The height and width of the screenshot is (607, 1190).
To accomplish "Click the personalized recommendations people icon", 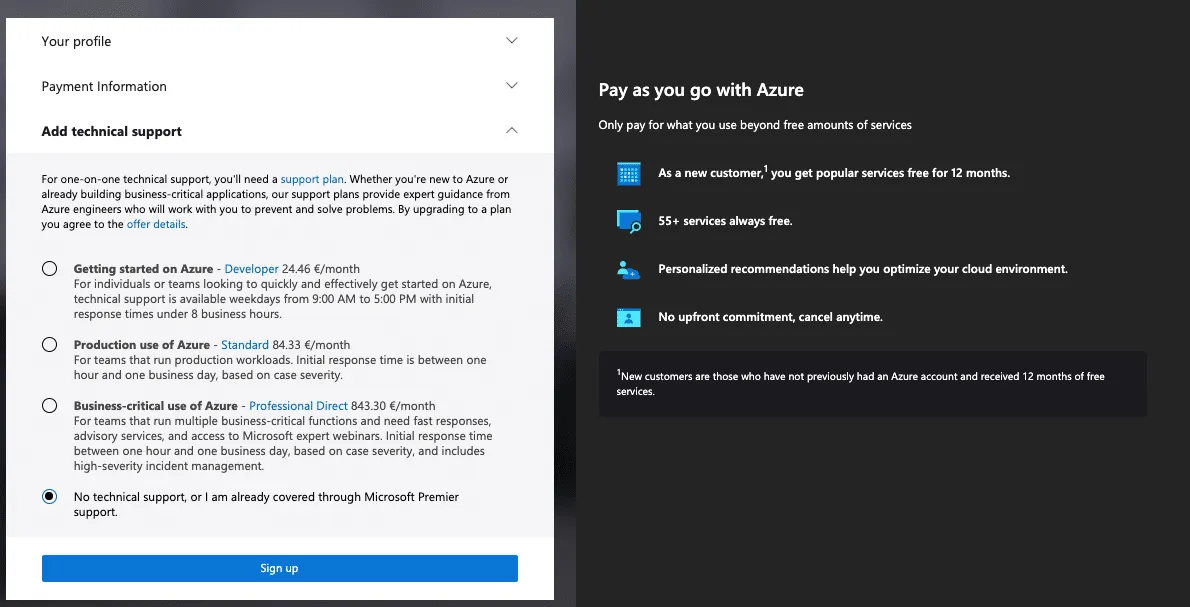I will [628, 269].
